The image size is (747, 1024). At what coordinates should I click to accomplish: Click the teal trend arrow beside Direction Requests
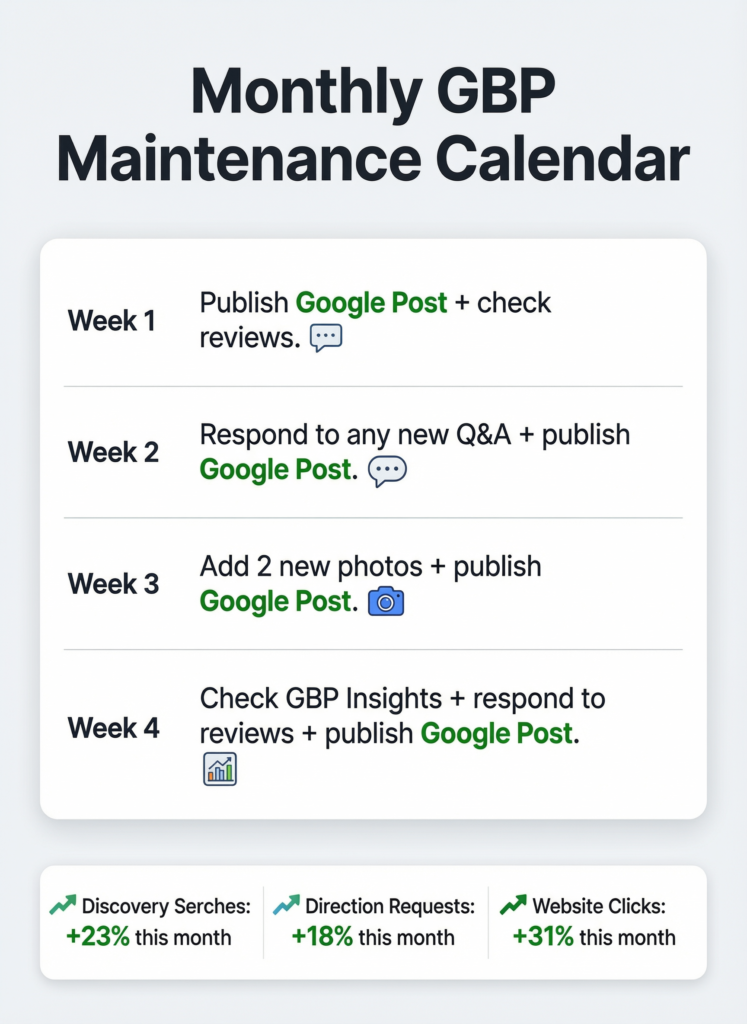tap(286, 904)
